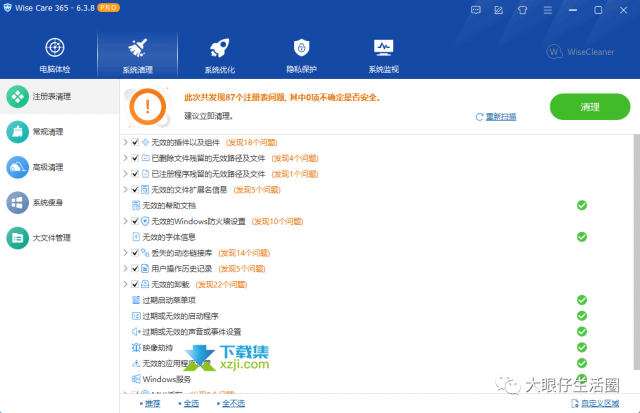
Task: Expand the 无效的插件以及组件 row
Action: coord(126,142)
